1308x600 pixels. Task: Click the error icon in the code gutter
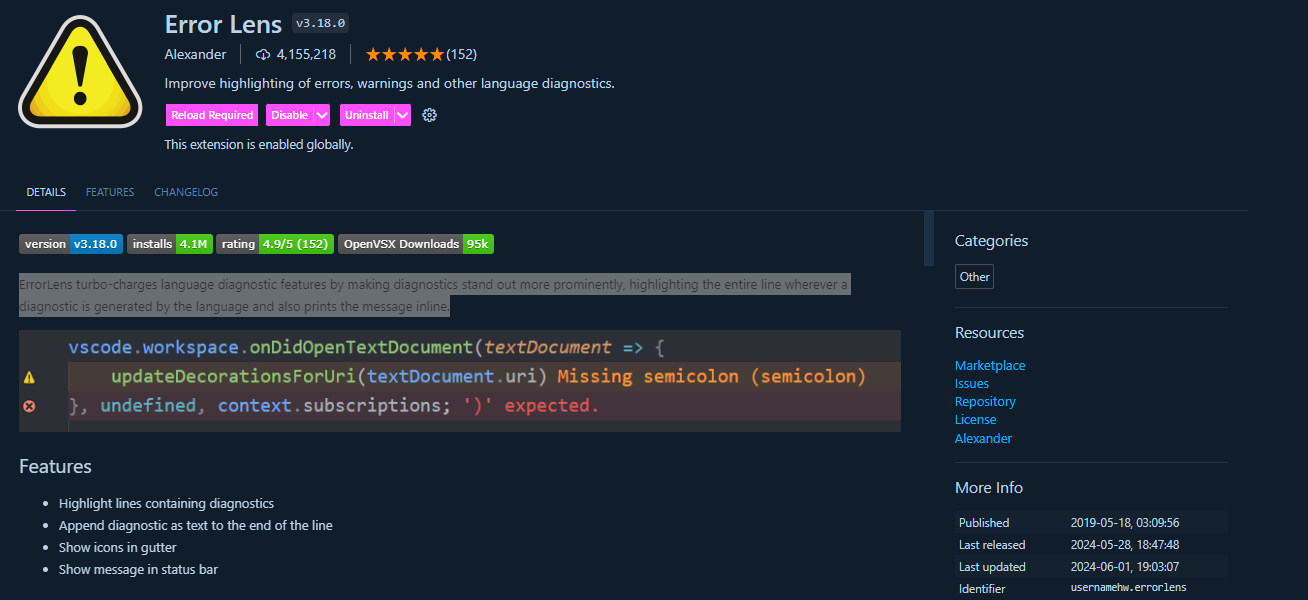coord(28,406)
